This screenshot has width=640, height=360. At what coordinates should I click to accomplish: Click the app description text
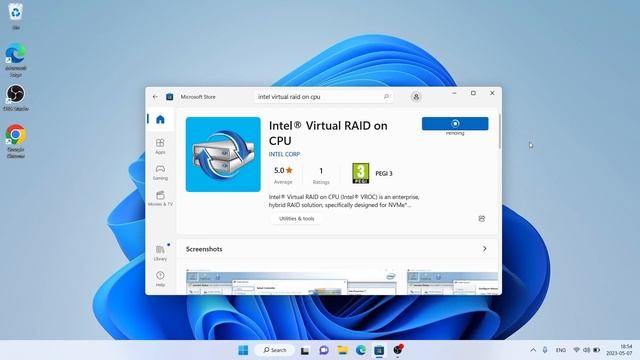coord(344,201)
